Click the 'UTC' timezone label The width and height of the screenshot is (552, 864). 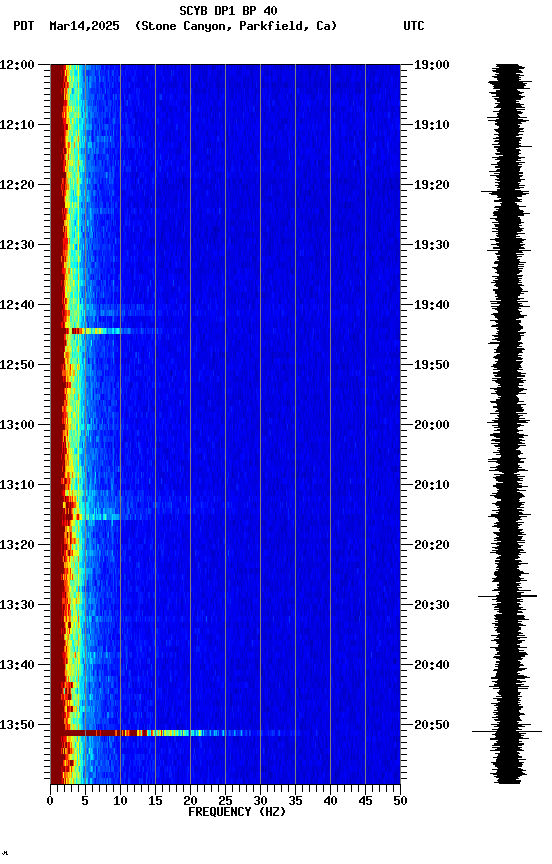(x=414, y=26)
